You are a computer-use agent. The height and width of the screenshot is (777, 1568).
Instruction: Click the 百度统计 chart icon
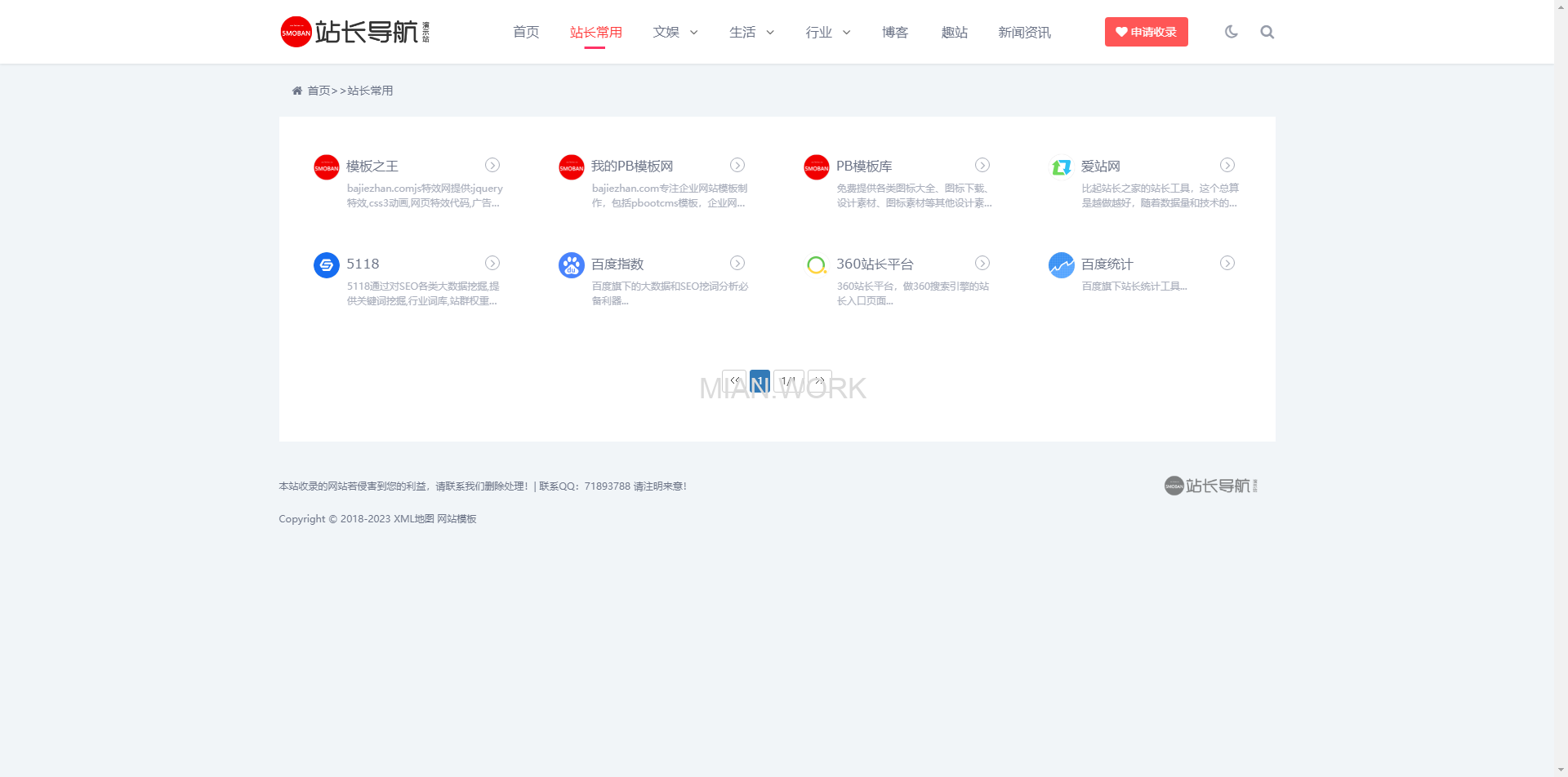coord(1062,265)
